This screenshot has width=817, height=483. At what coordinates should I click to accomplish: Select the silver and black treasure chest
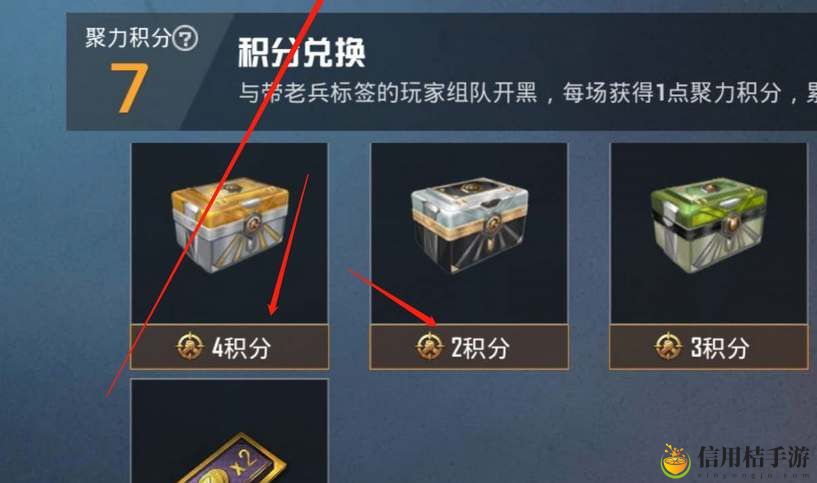click(x=469, y=225)
